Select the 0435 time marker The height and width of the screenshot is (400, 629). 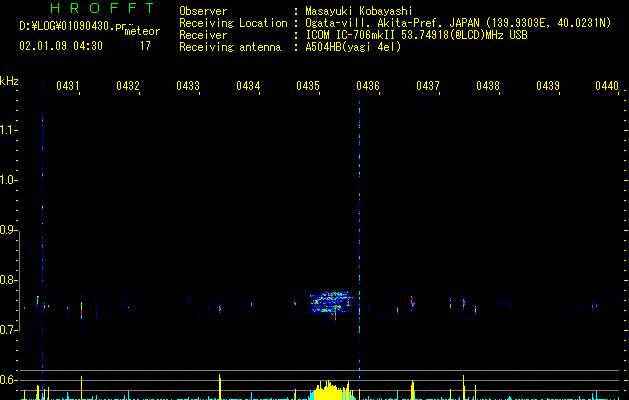pos(308,86)
